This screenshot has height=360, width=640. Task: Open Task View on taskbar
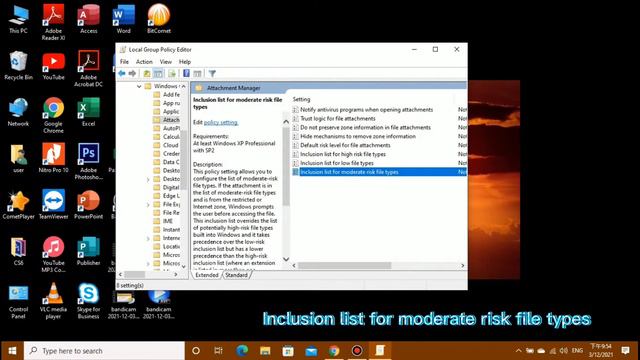218,351
